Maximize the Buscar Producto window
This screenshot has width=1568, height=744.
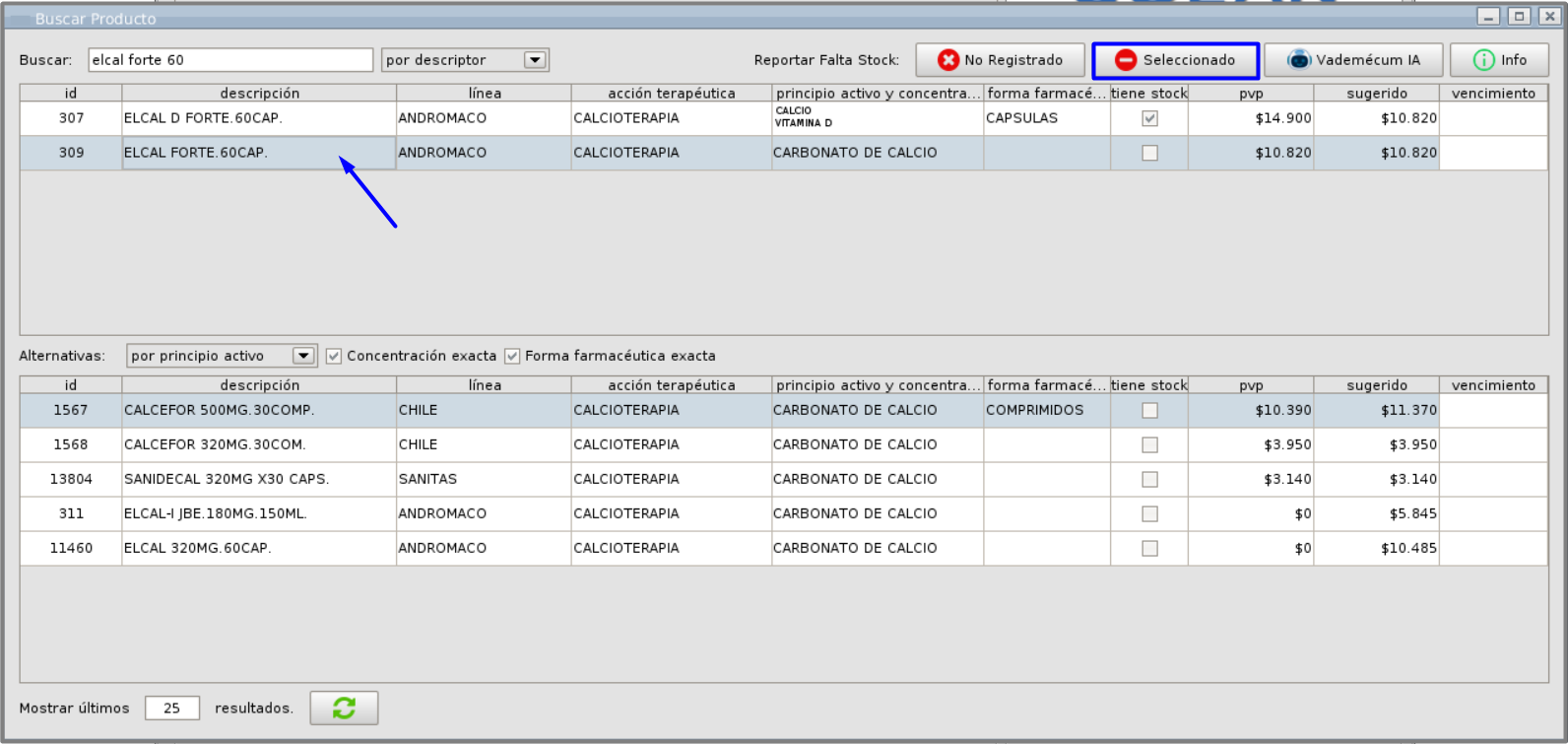1520,17
